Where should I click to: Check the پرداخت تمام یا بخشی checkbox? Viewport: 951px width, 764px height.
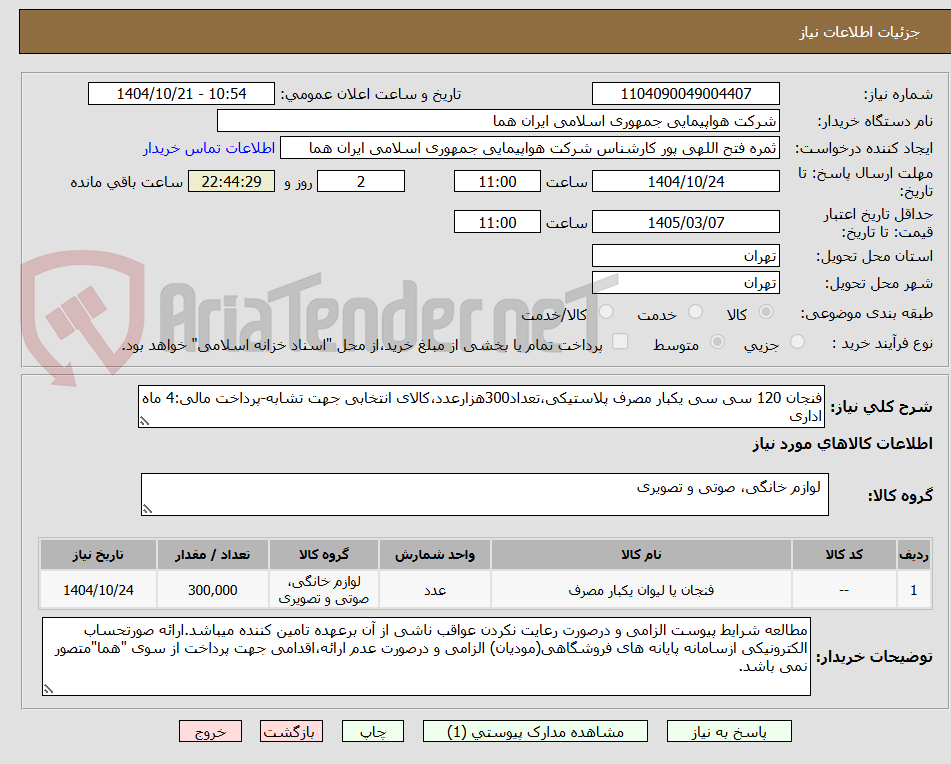coord(620,342)
